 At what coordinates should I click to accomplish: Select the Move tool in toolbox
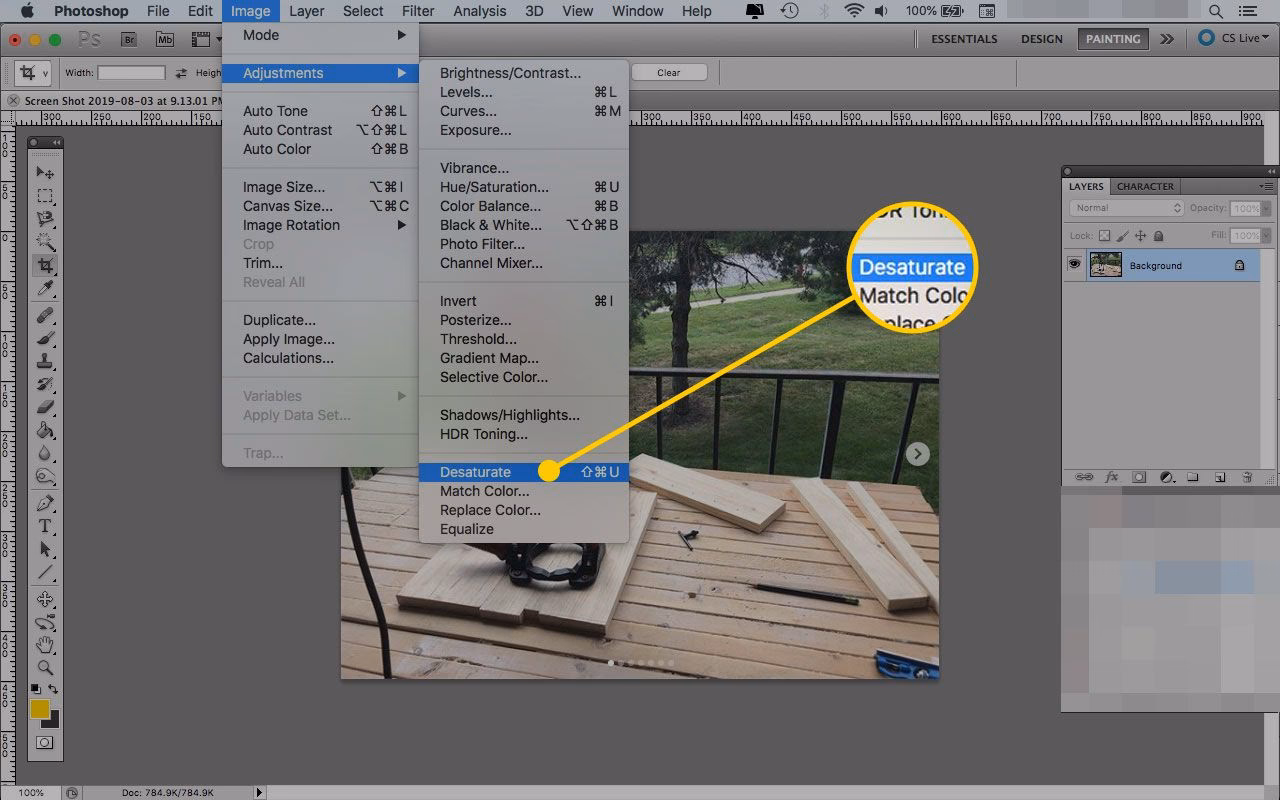(46, 172)
